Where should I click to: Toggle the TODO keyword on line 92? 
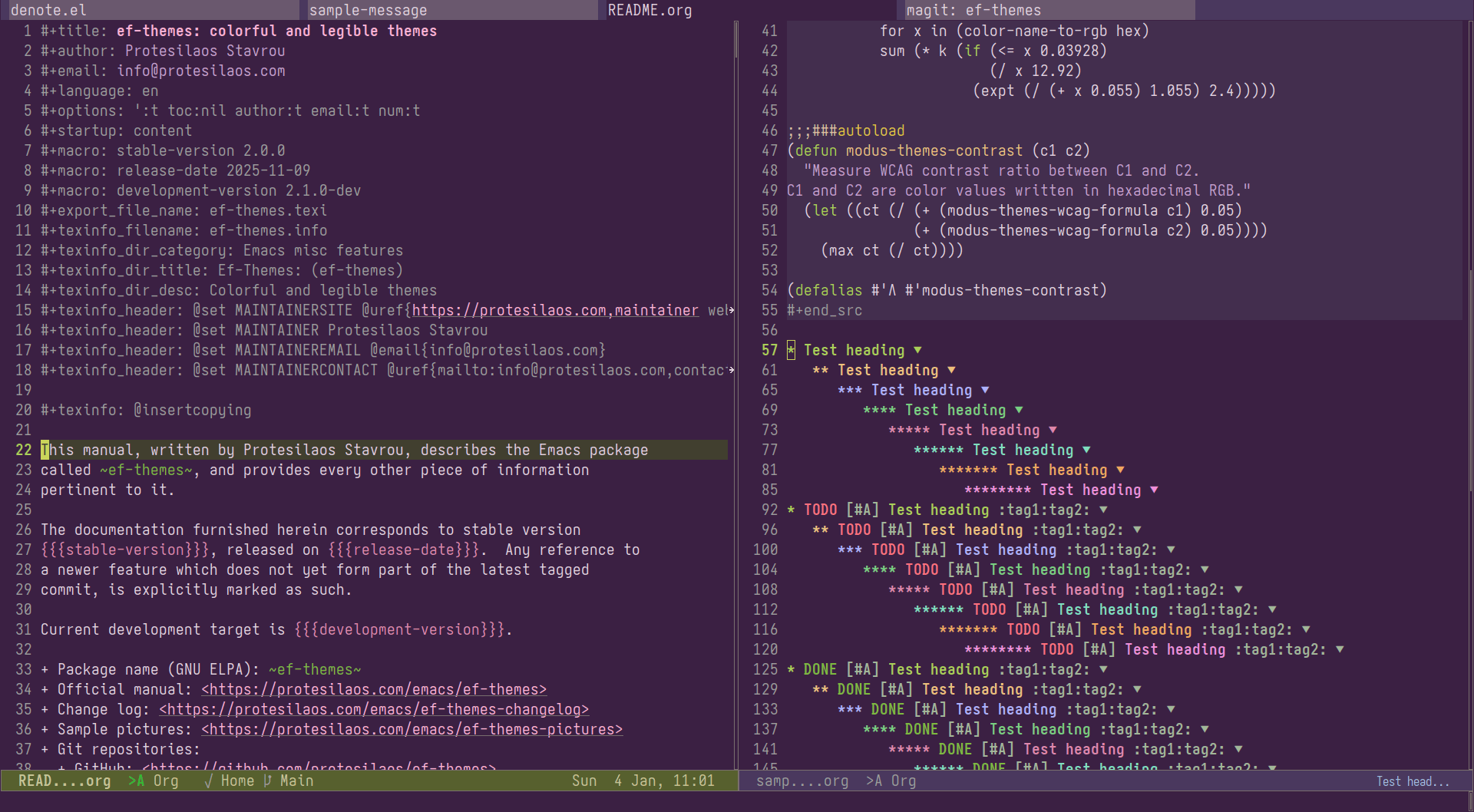820,510
